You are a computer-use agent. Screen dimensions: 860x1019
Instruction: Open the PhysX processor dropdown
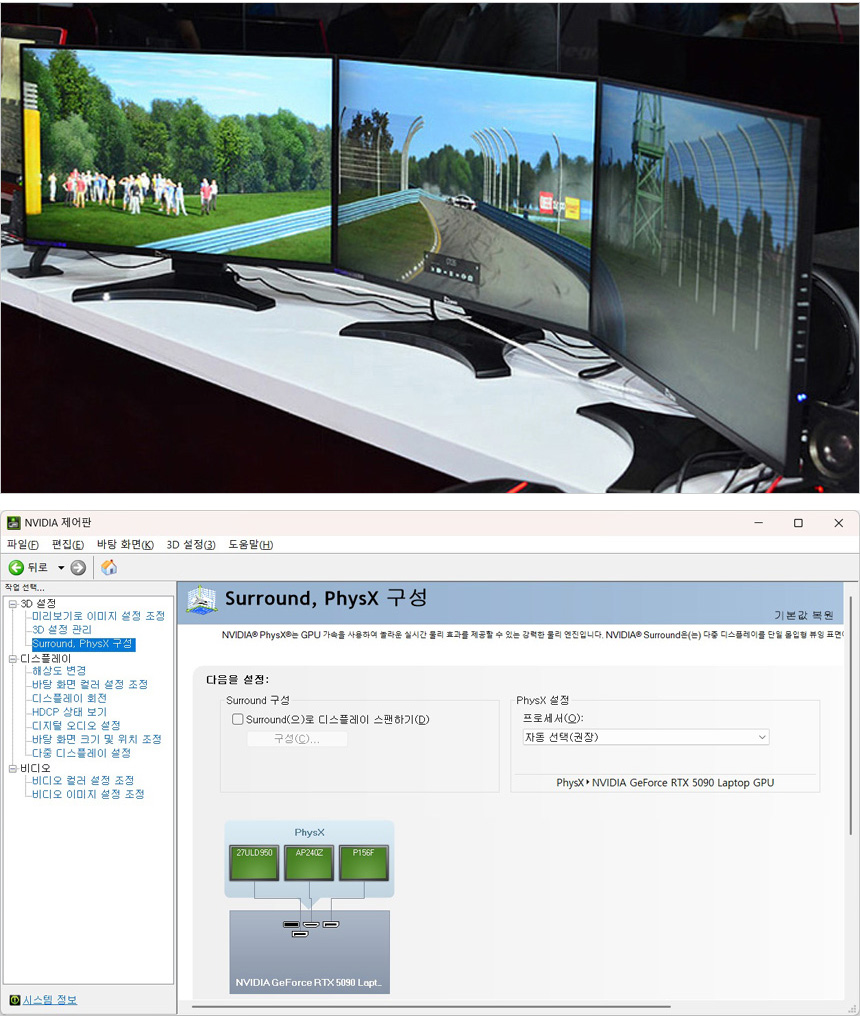coord(645,737)
